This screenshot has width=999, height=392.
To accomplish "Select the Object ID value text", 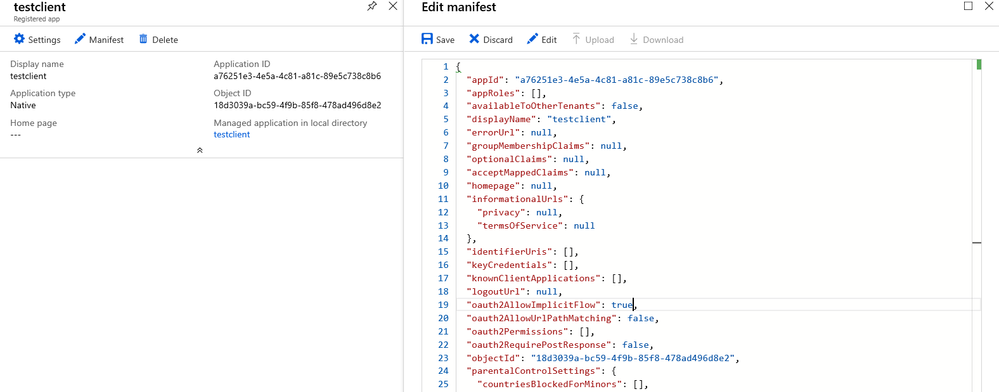I will tap(297, 105).
